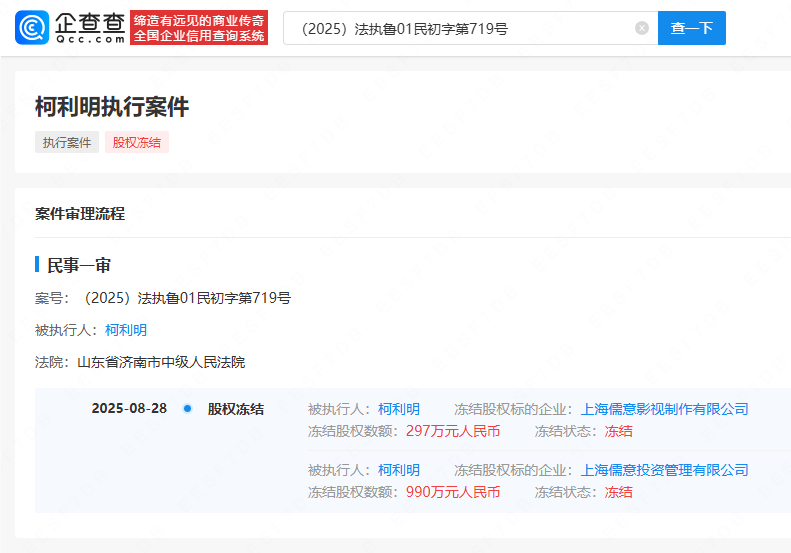Open 柯利明 link in second freeze record
The image size is (791, 553).
pos(399,470)
